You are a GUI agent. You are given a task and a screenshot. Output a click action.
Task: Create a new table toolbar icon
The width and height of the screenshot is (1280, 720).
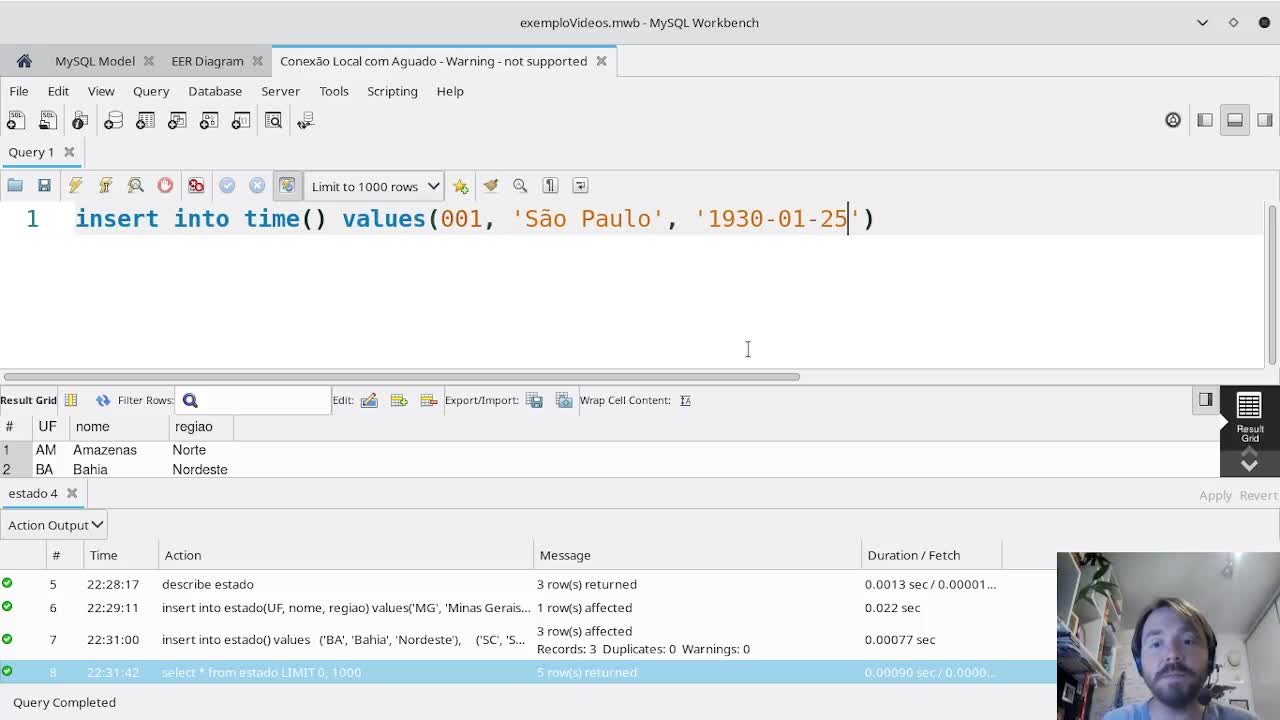145,120
